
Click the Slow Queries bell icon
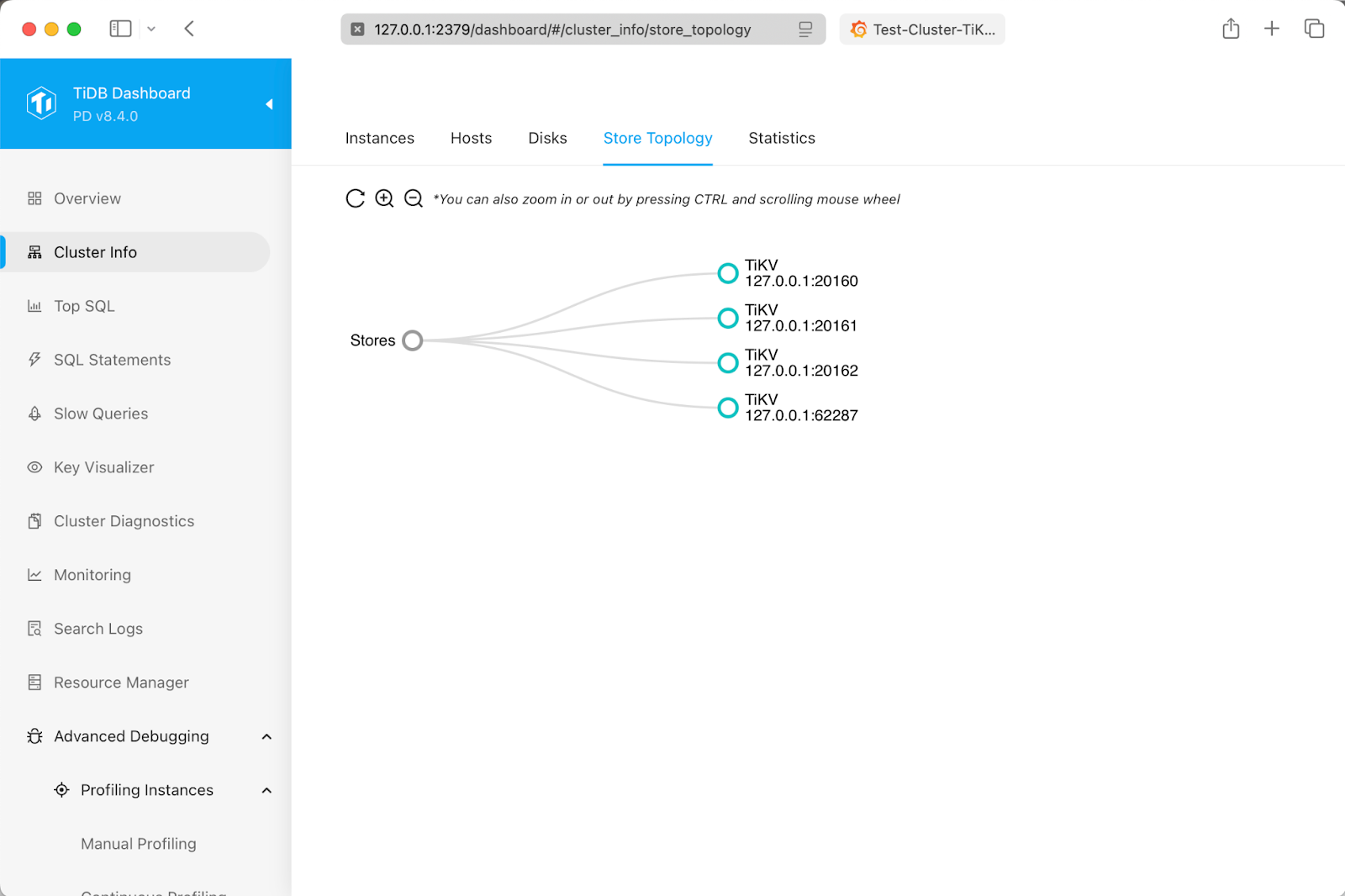click(x=34, y=414)
